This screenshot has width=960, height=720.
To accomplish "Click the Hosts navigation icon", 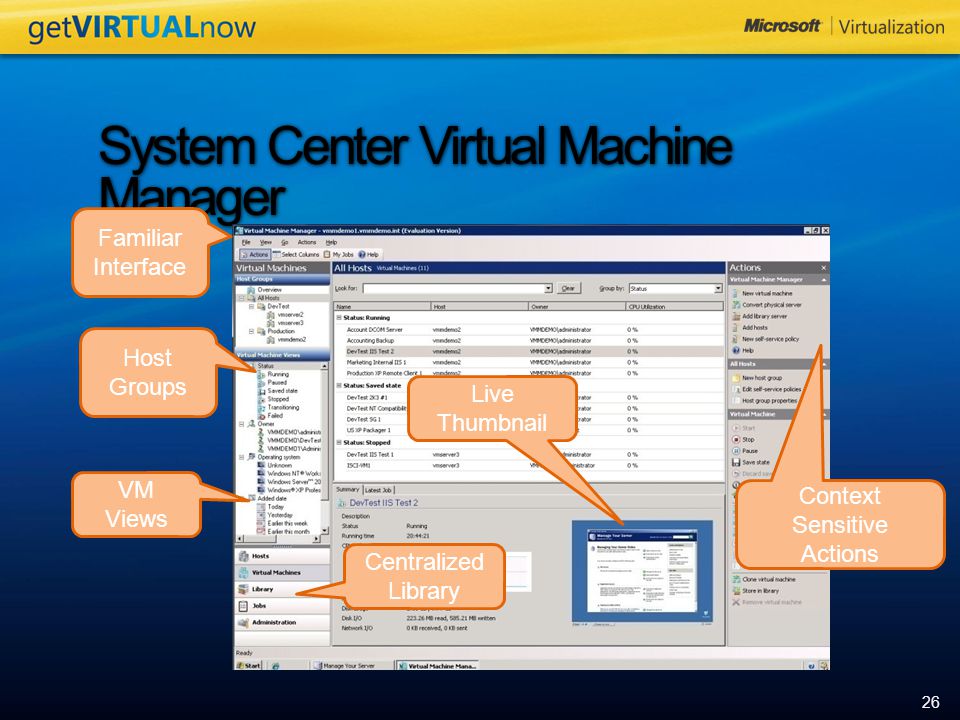I will tap(243, 556).
